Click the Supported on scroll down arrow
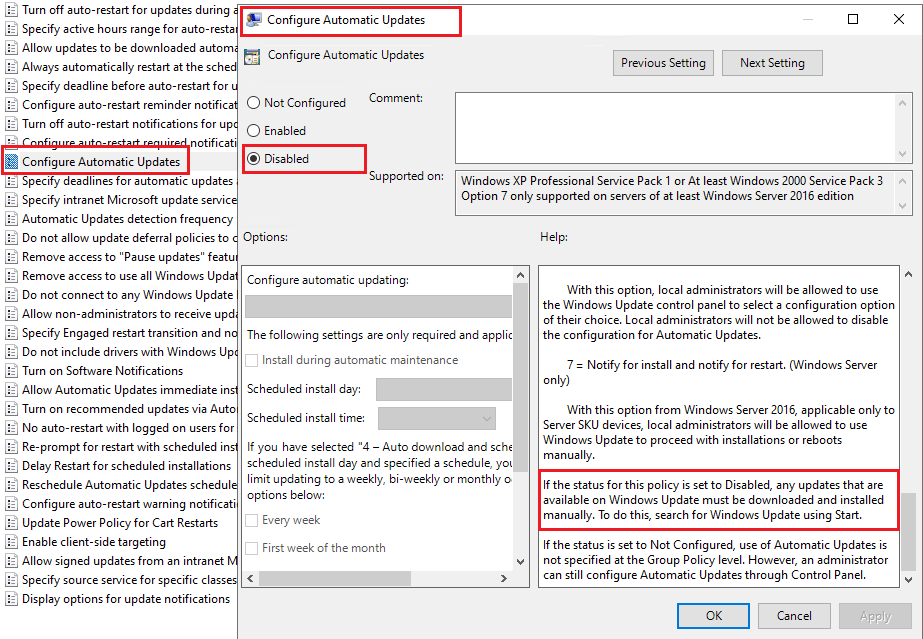This screenshot has width=923, height=639. coord(903,206)
